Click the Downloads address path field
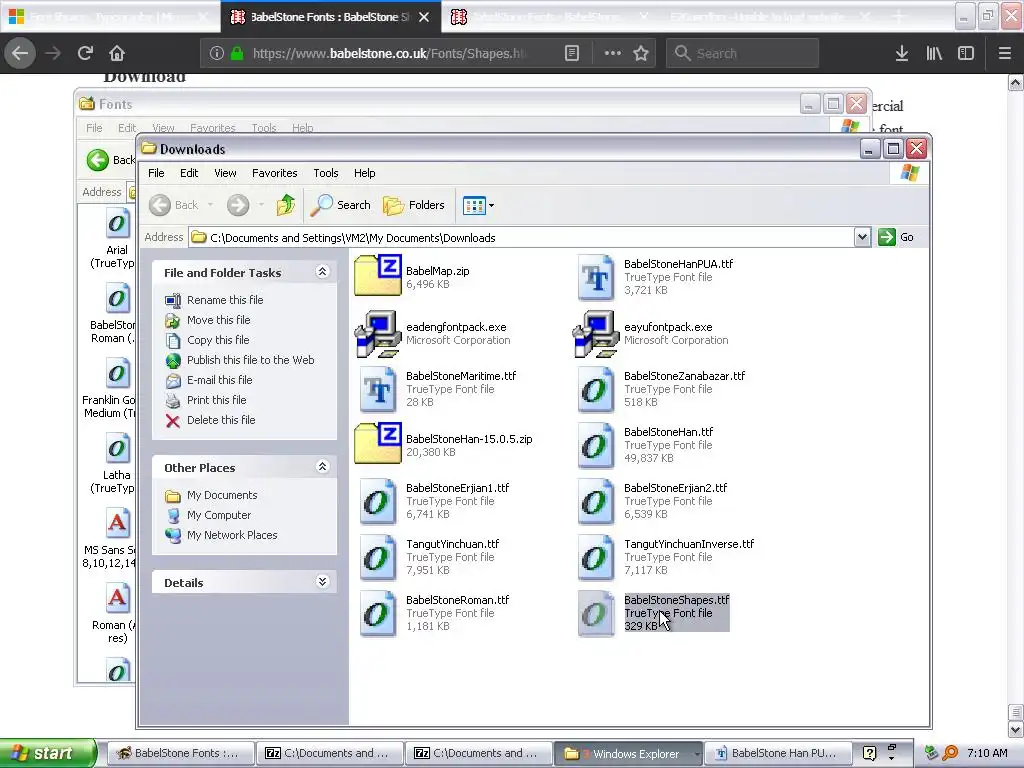Image resolution: width=1024 pixels, height=768 pixels. 521,238
